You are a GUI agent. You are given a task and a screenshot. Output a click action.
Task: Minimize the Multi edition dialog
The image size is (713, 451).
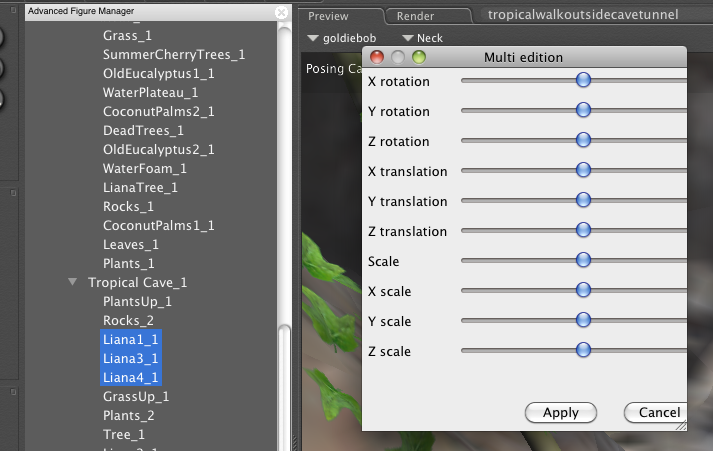[x=398, y=57]
